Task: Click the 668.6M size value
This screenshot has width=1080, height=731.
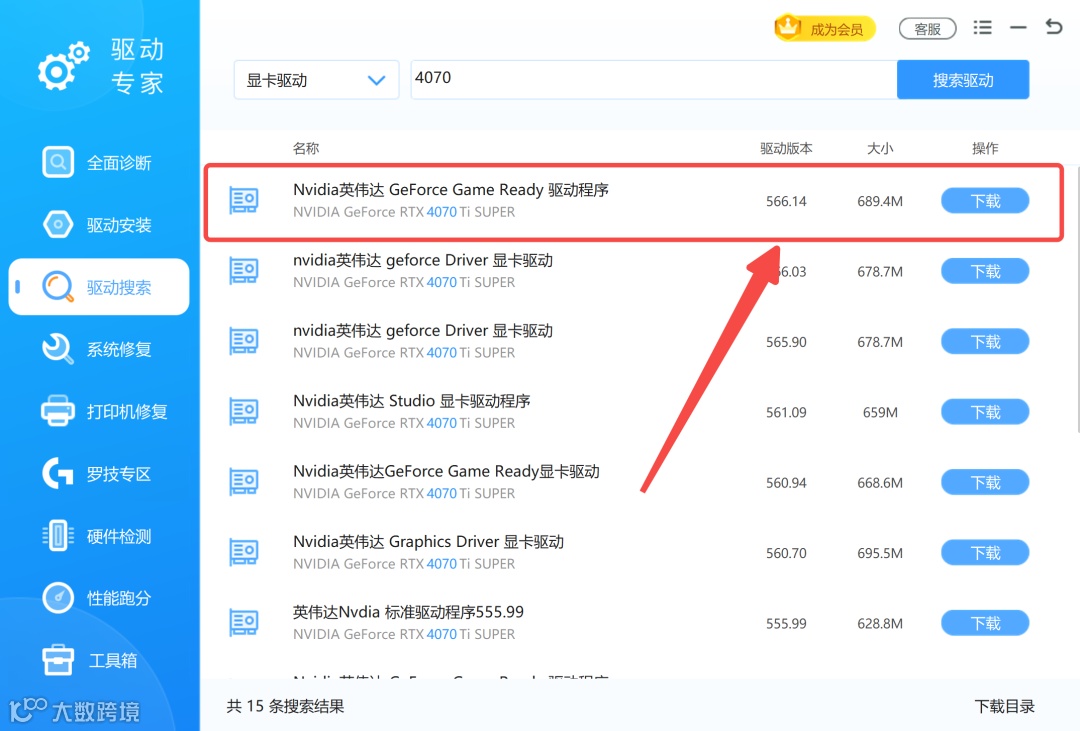Action: point(880,482)
